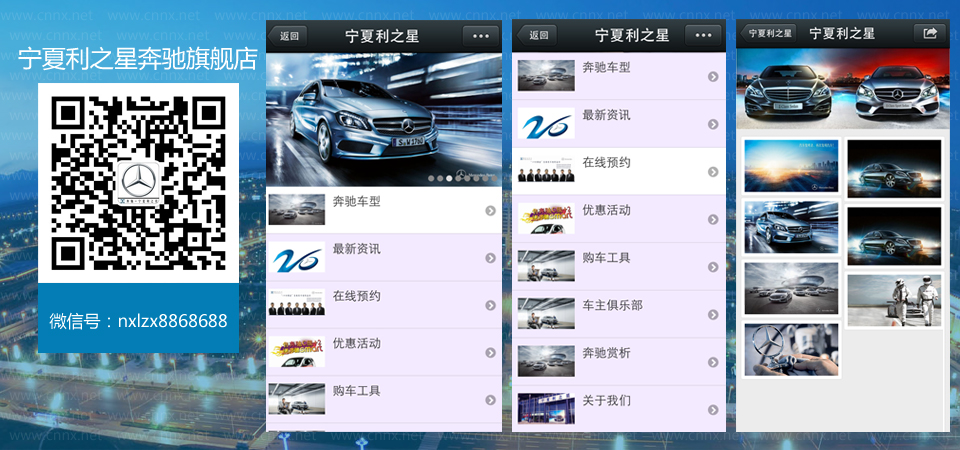960x450 pixels.
Task: Click the 最新资讯 text on the list-only screen
Action: (606, 115)
